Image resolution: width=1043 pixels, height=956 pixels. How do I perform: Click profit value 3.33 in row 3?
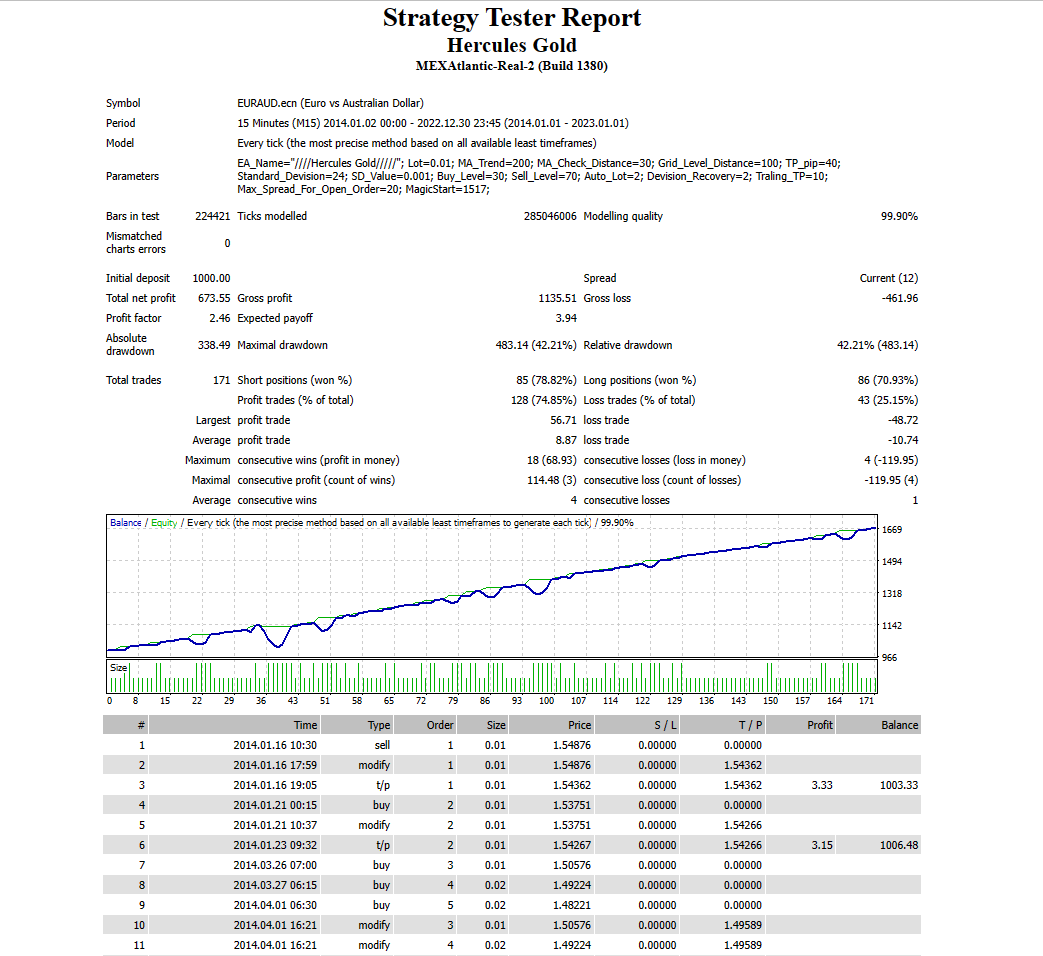[x=822, y=785]
